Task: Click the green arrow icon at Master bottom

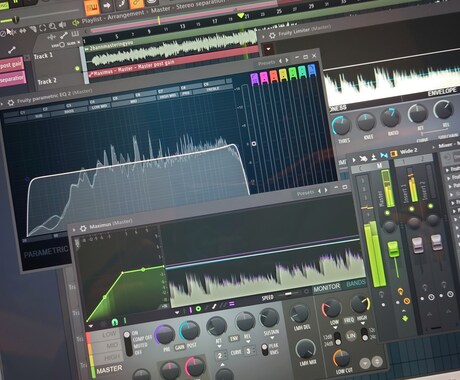Action: click(x=405, y=318)
